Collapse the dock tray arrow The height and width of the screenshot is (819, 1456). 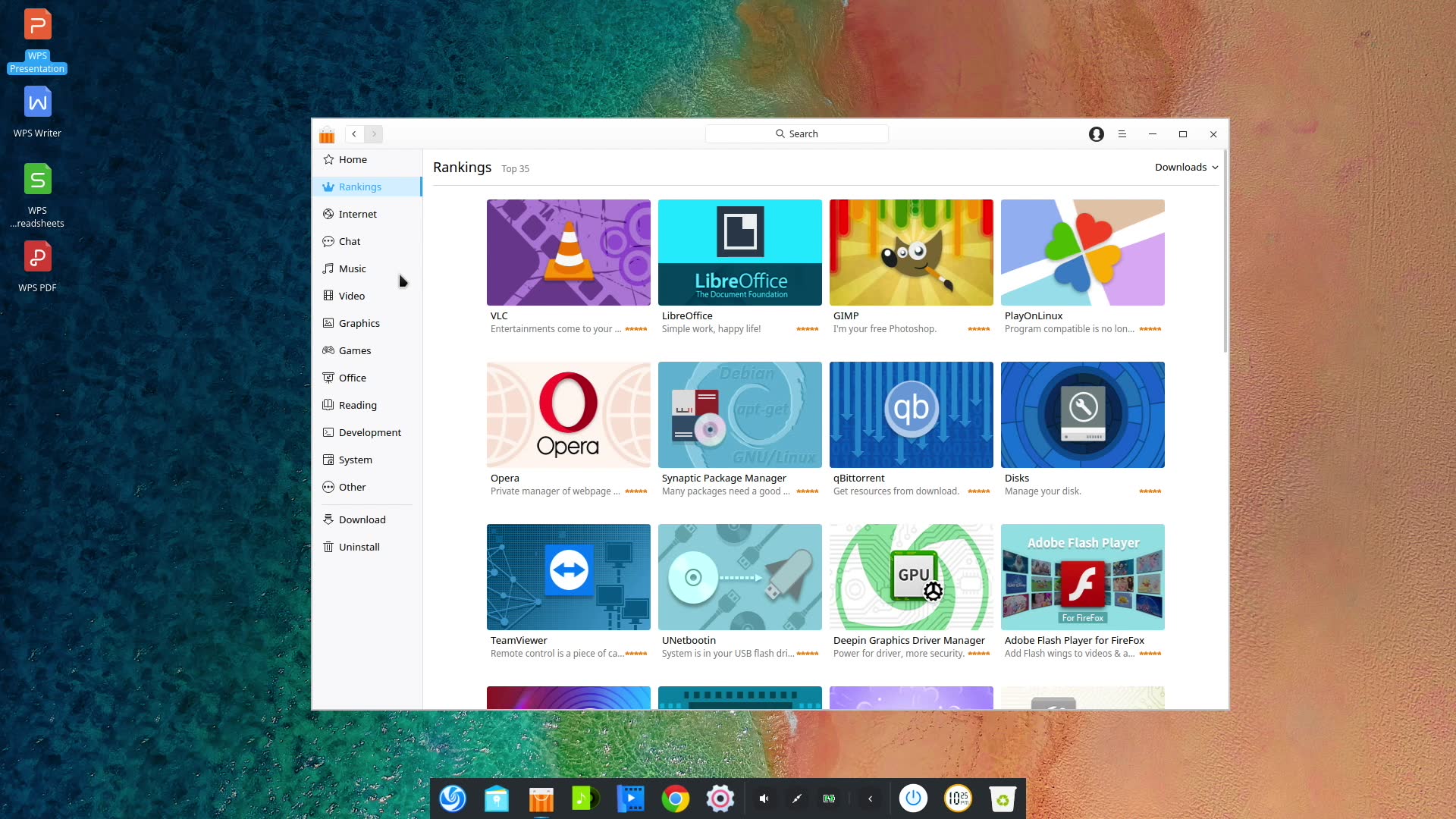[x=870, y=799]
